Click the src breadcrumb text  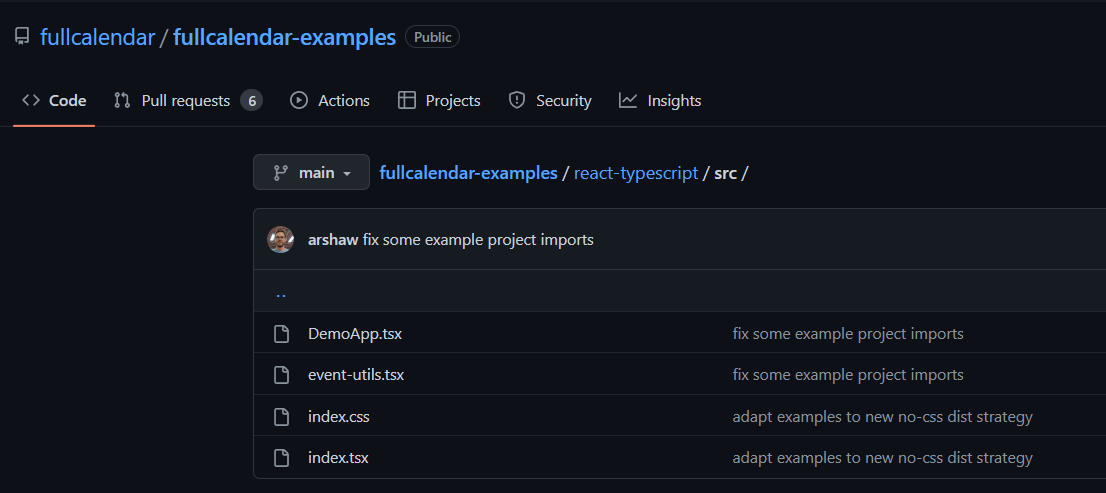pos(725,173)
